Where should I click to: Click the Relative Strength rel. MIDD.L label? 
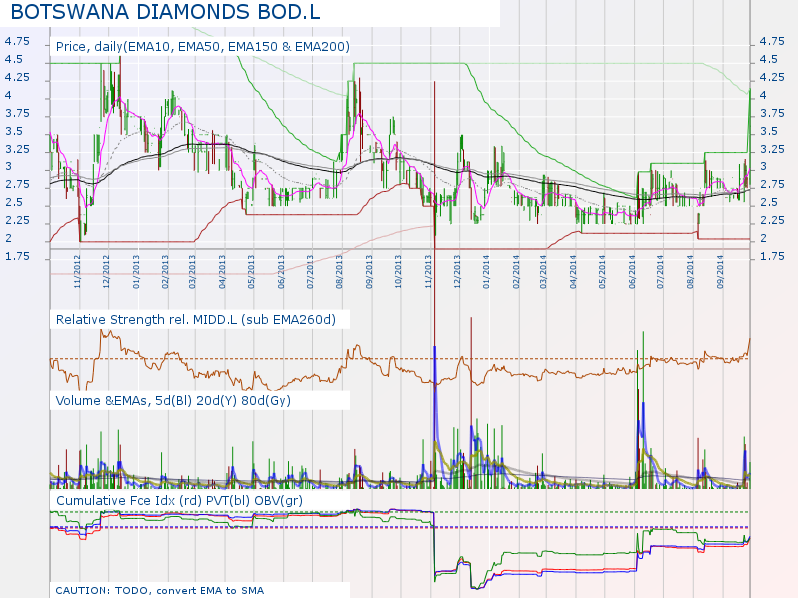(x=196, y=320)
